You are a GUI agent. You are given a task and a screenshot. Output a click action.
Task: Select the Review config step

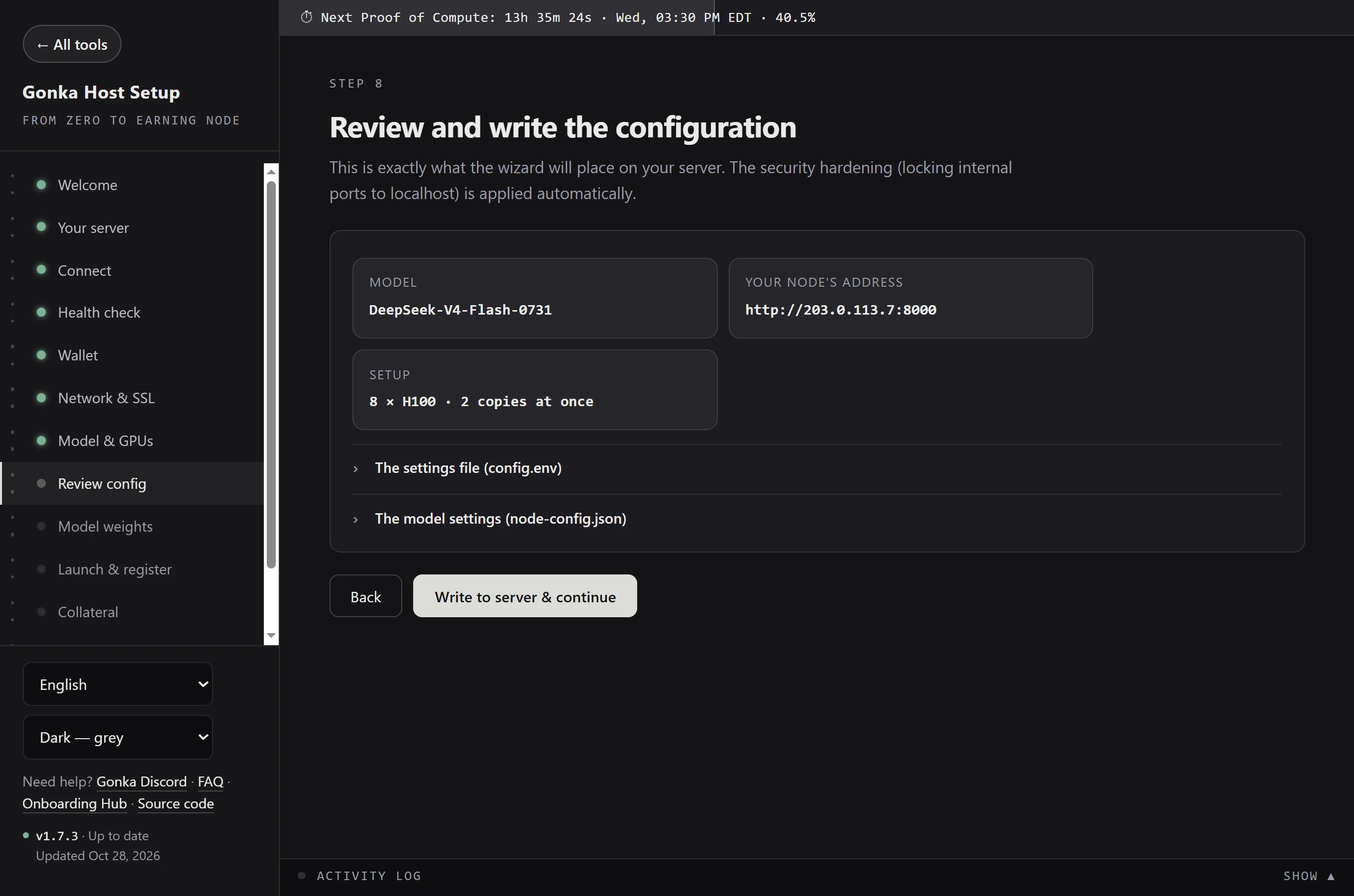132,483
